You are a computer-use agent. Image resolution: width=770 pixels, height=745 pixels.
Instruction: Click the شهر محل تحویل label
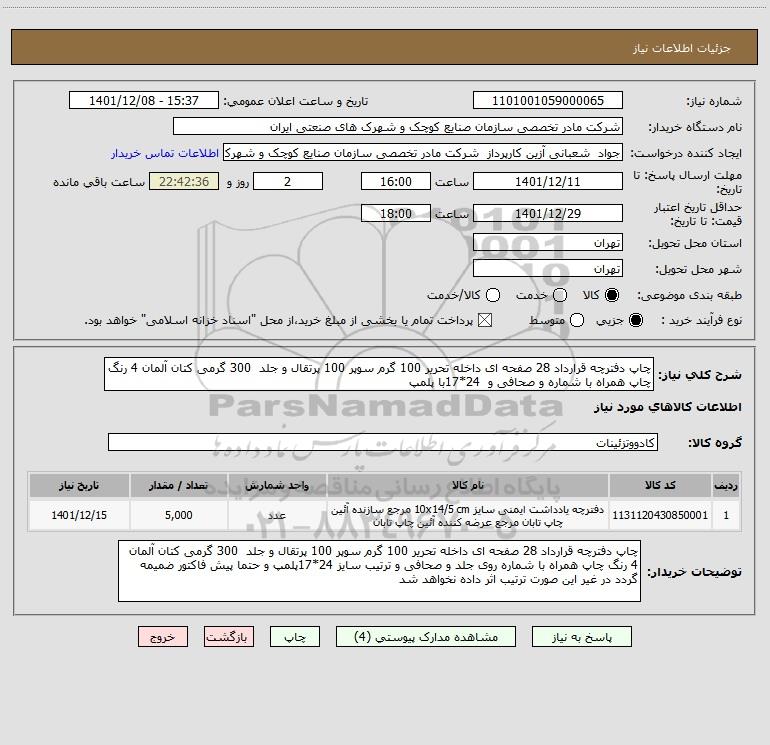(x=699, y=270)
